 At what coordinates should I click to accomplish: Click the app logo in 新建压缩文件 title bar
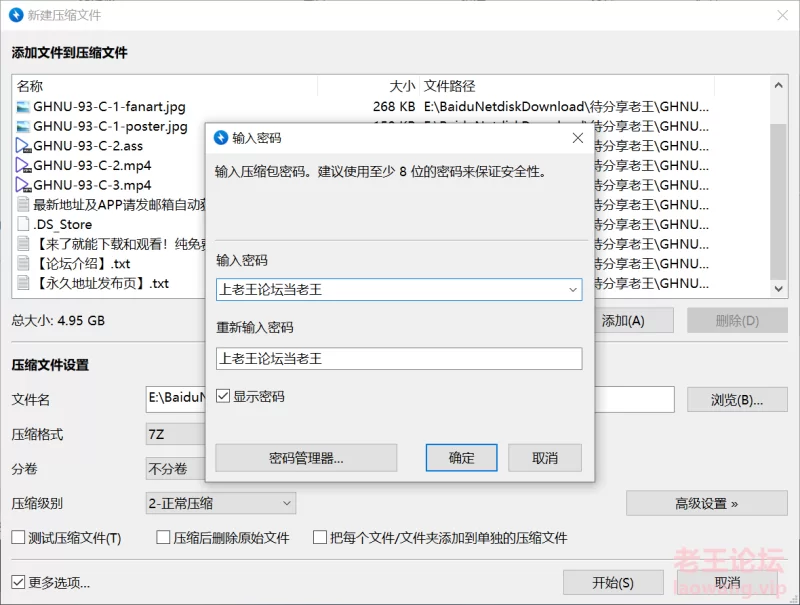[x=16, y=15]
